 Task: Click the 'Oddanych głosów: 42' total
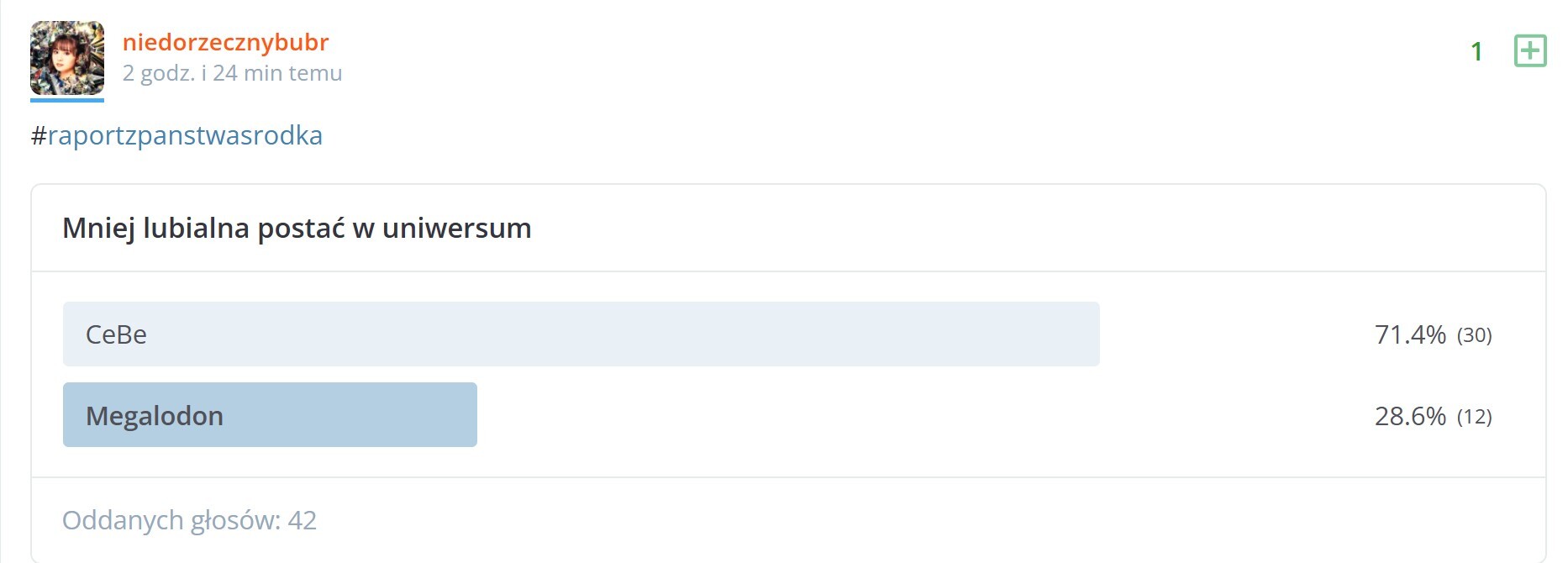[189, 520]
